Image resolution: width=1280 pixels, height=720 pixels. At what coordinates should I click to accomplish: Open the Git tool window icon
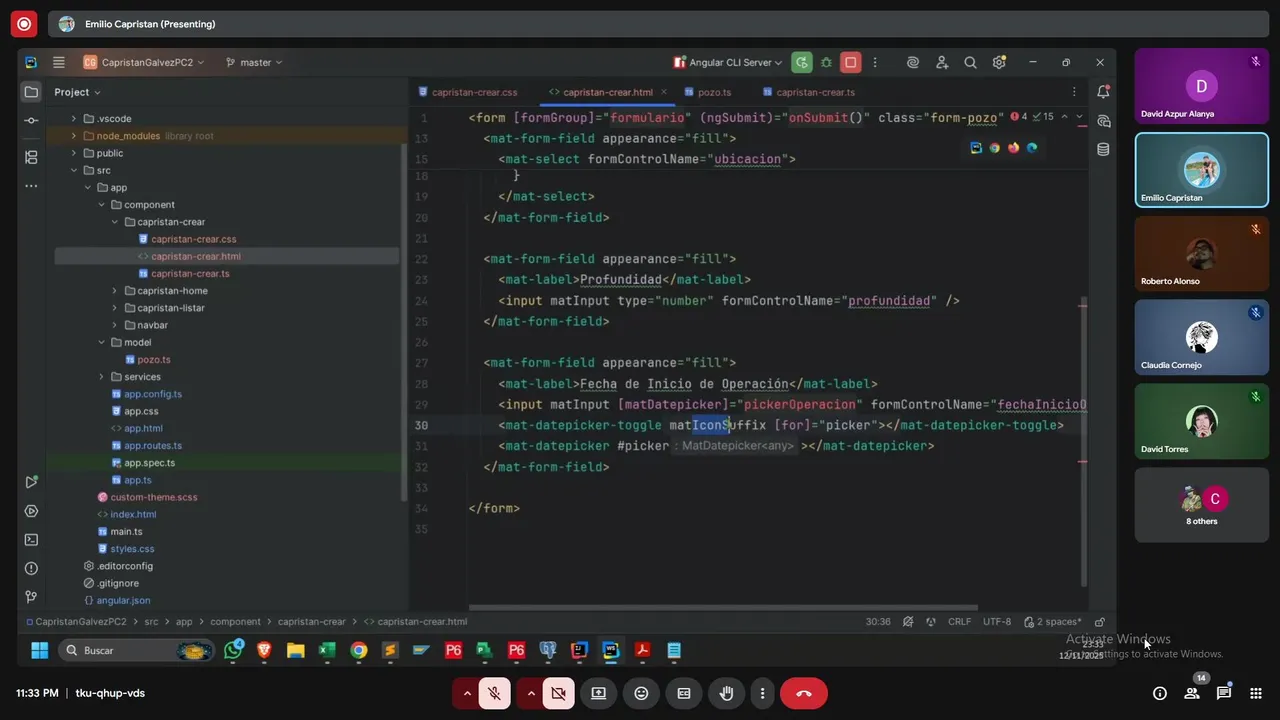coord(31,597)
